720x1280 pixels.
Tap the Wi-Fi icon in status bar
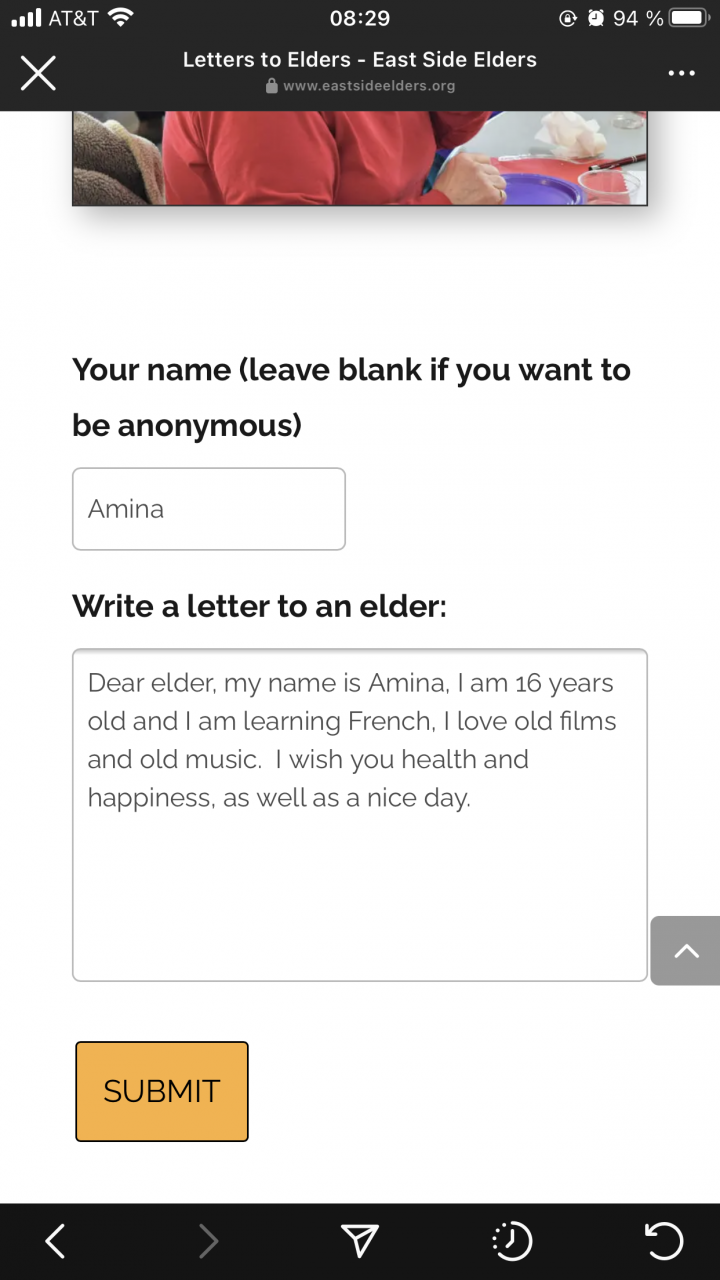(120, 18)
